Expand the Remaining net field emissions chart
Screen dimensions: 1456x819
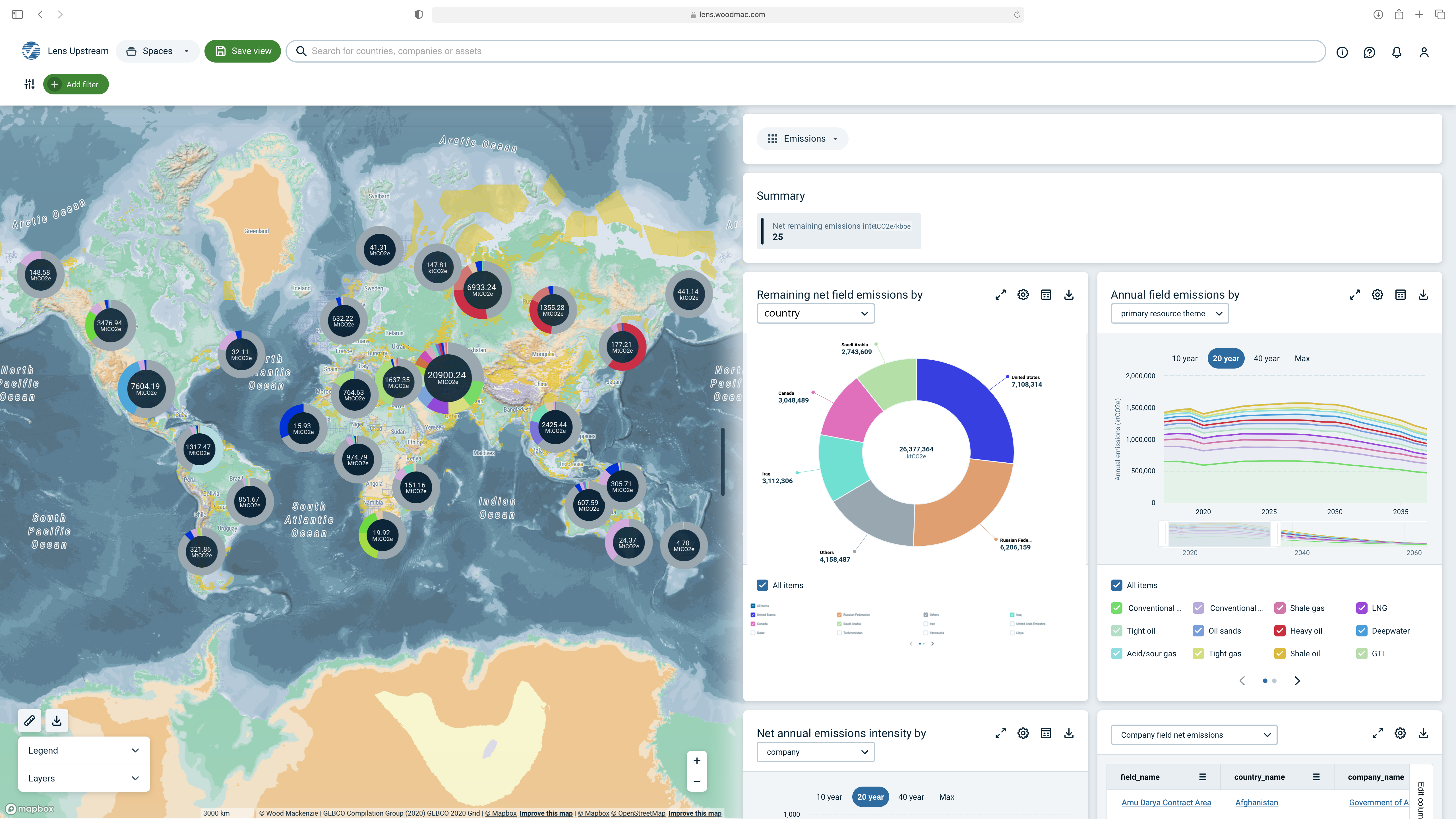click(x=1000, y=295)
